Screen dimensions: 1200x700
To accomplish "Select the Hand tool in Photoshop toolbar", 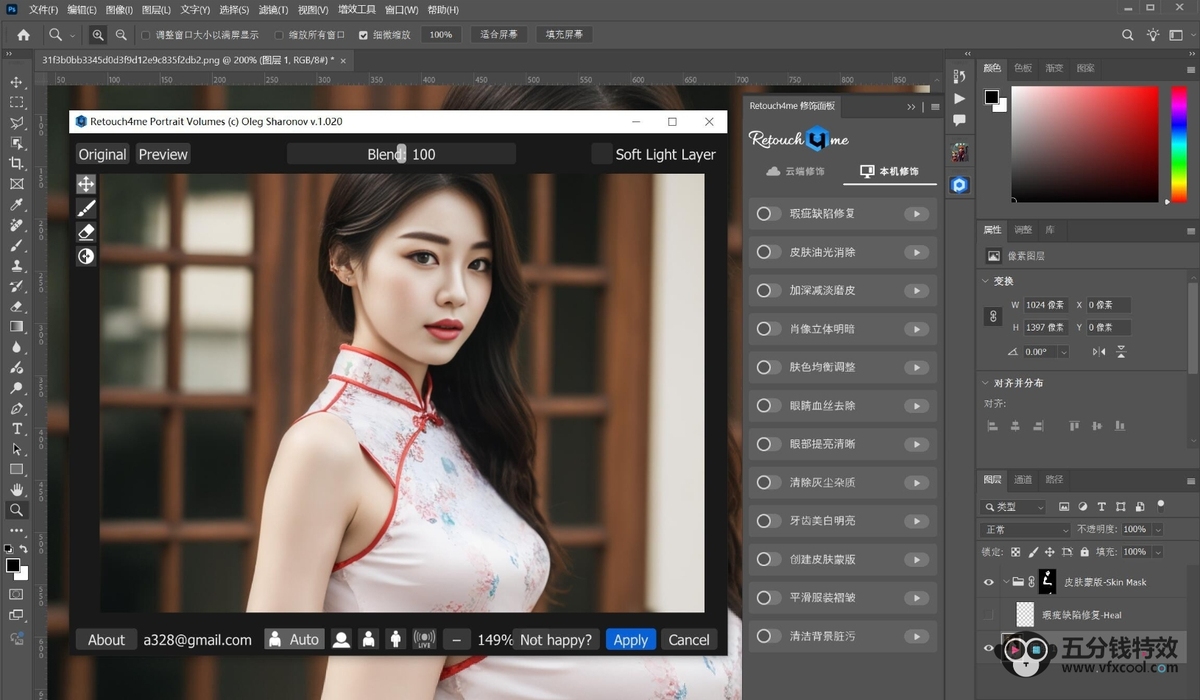I will [x=16, y=489].
